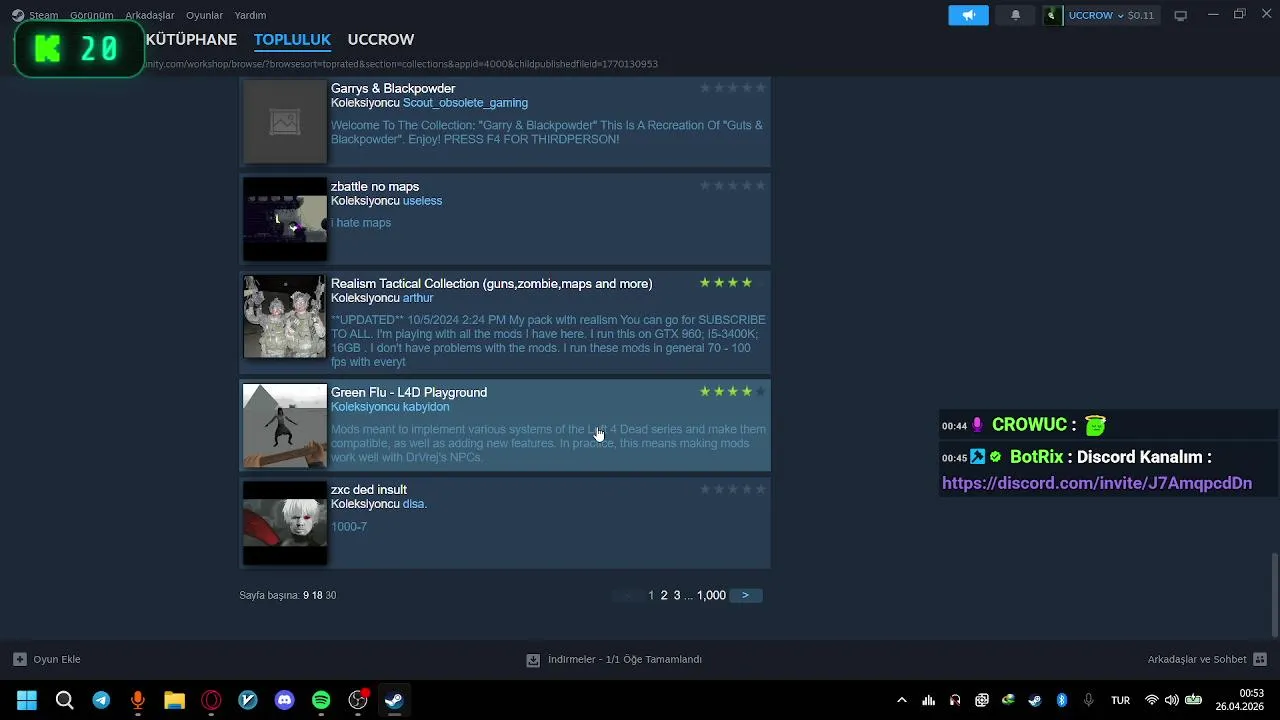
Task: Open Green Flu - L4D Playground collection
Action: pyautogui.click(x=409, y=392)
